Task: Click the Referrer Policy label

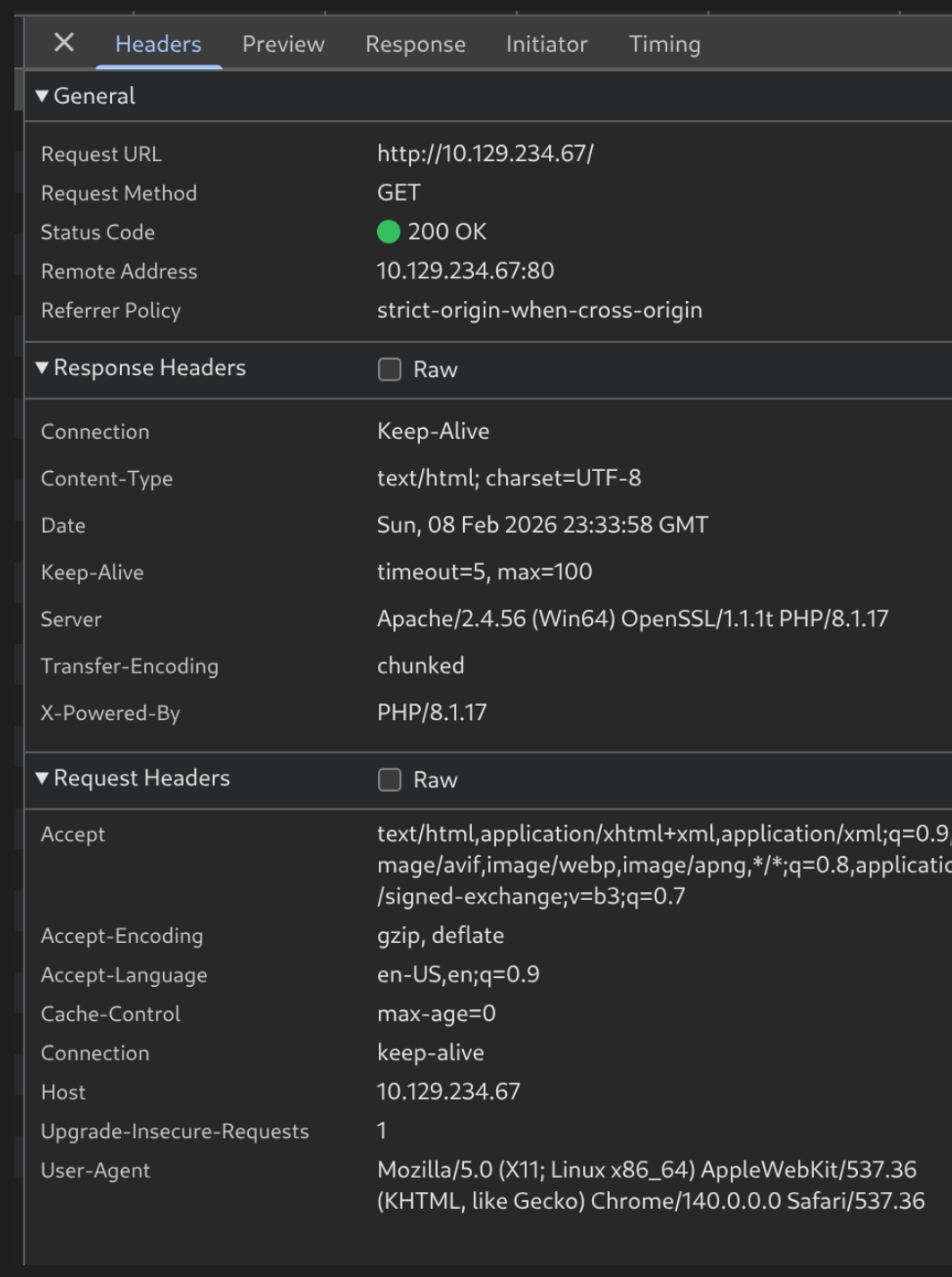Action: tap(111, 311)
